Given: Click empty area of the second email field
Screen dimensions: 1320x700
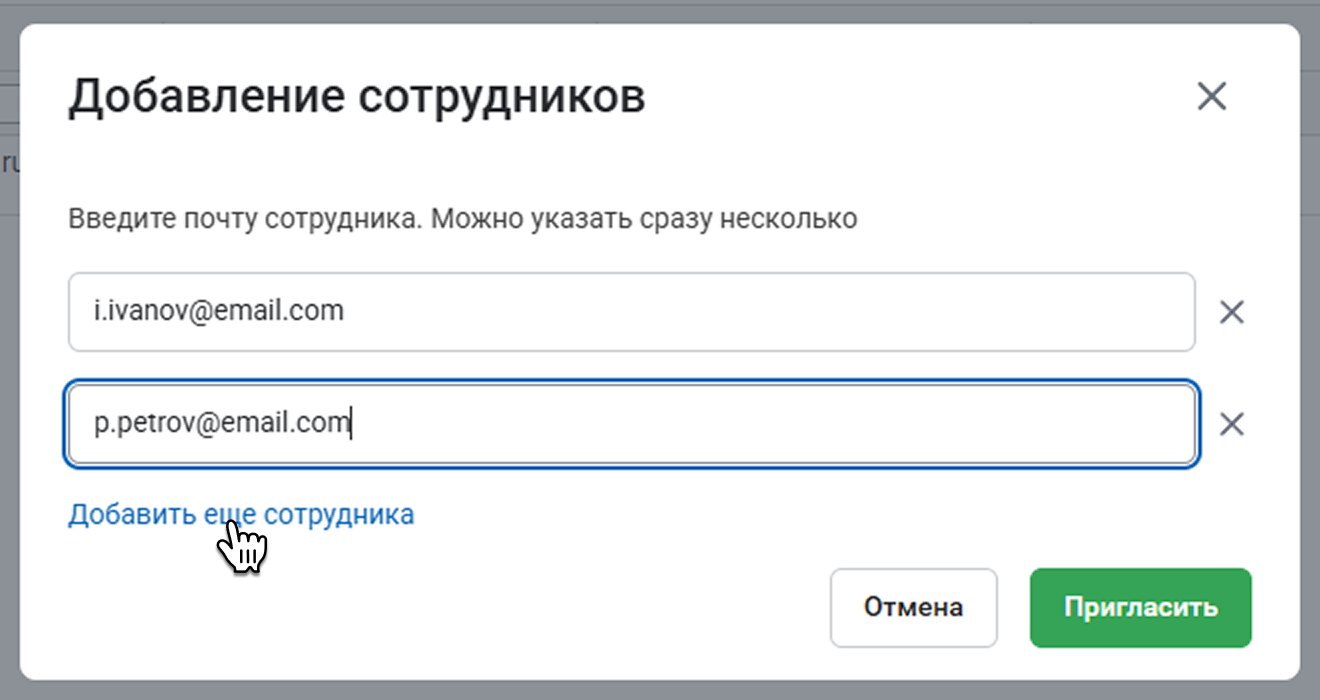Looking at the screenshot, I should (800, 424).
